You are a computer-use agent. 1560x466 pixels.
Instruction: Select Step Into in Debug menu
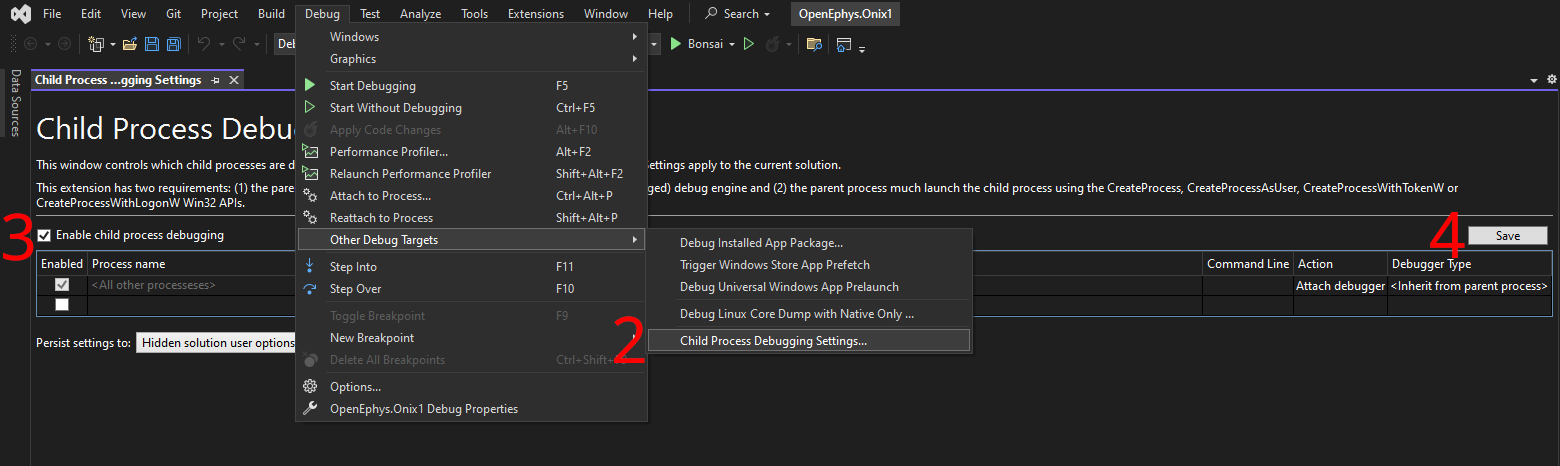coord(472,267)
